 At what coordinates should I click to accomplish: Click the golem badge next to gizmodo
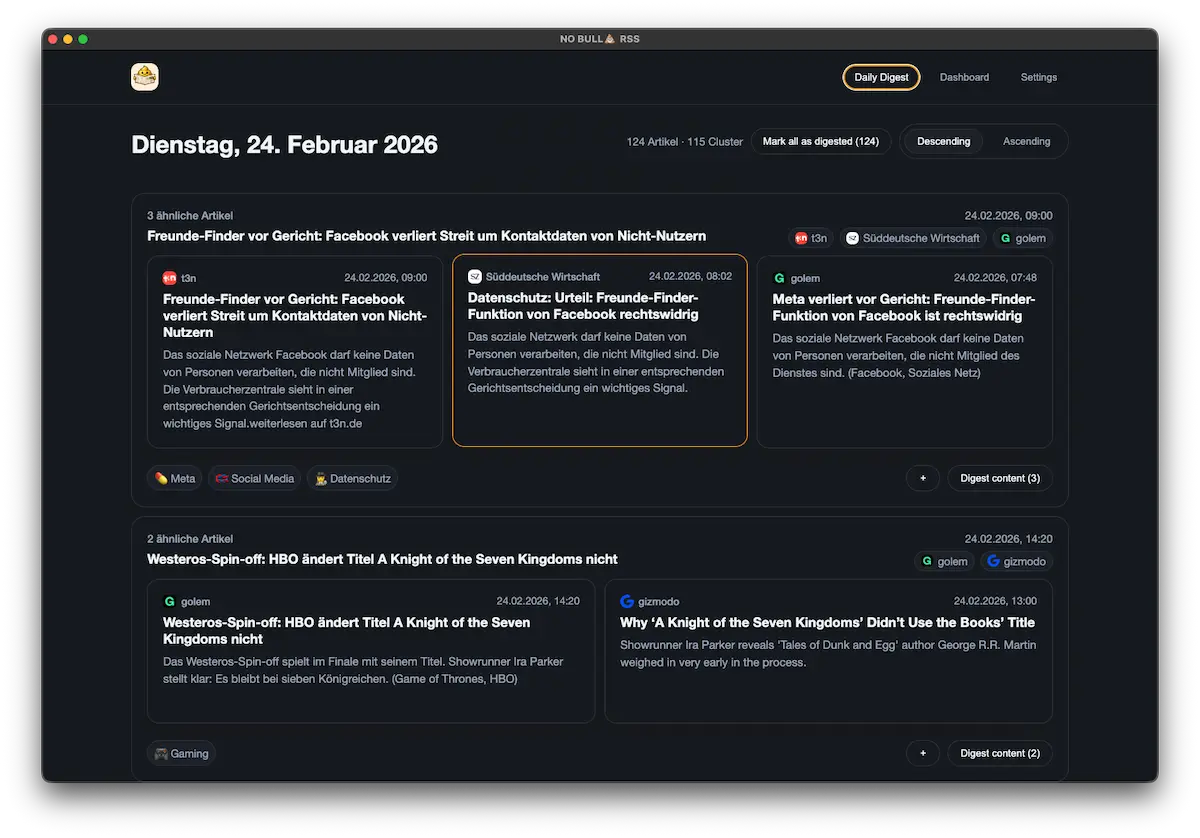coord(944,561)
